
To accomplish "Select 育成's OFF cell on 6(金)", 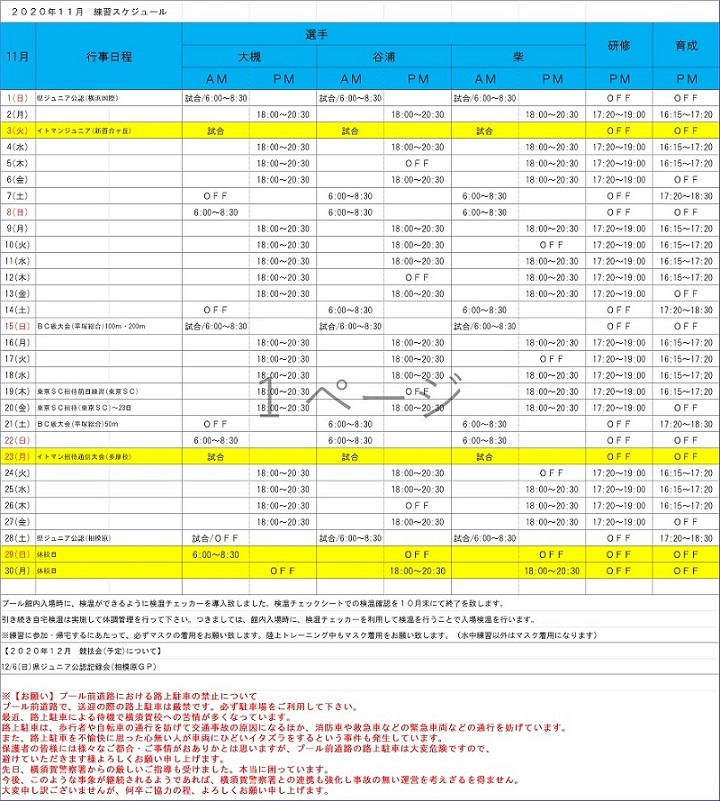I will click(686, 180).
